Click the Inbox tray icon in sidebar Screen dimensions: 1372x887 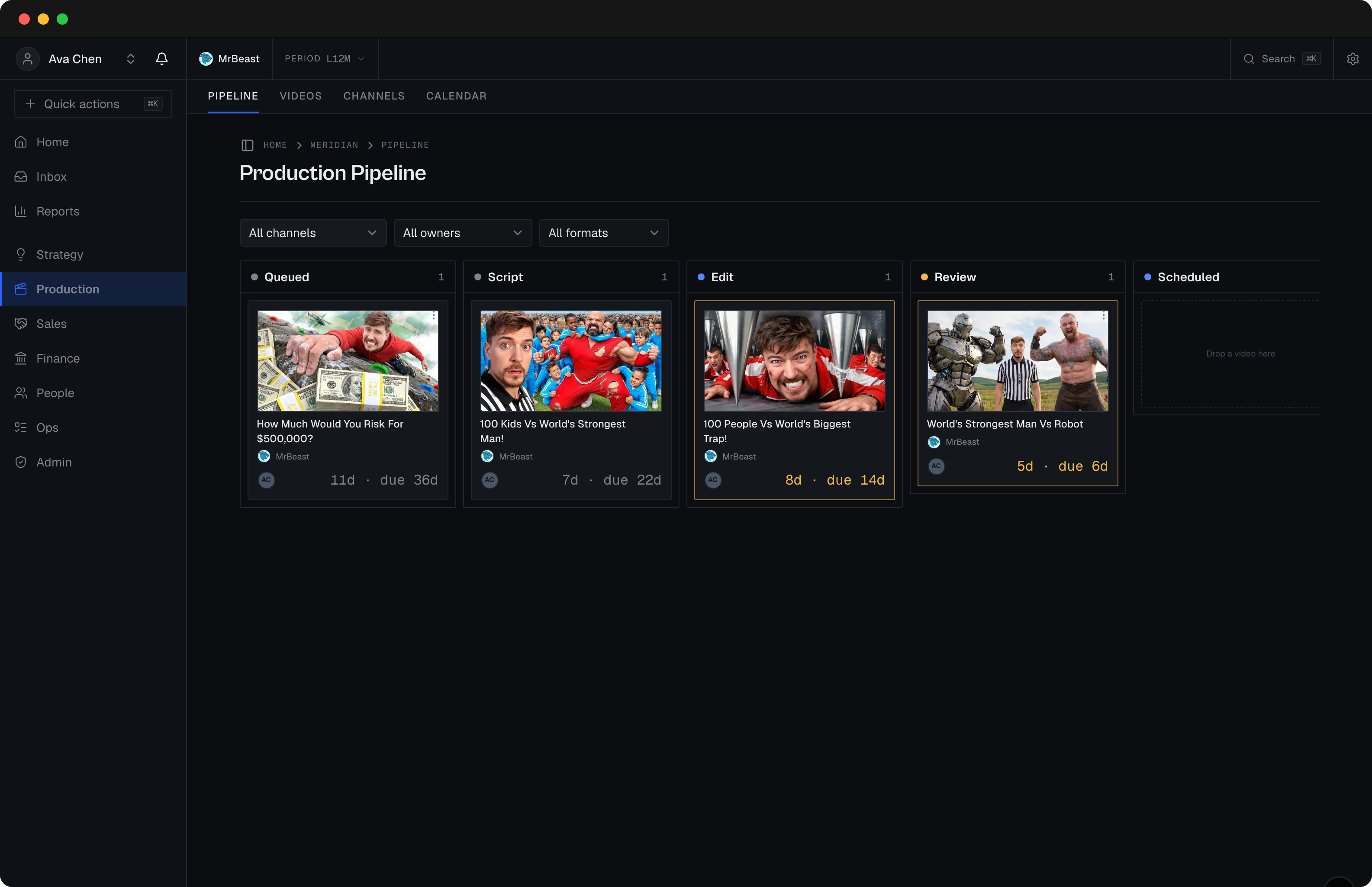(21, 176)
